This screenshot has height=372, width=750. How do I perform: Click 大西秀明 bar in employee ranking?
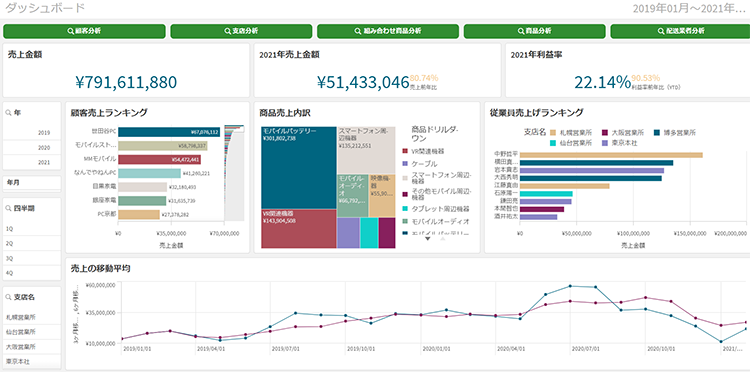591,178
